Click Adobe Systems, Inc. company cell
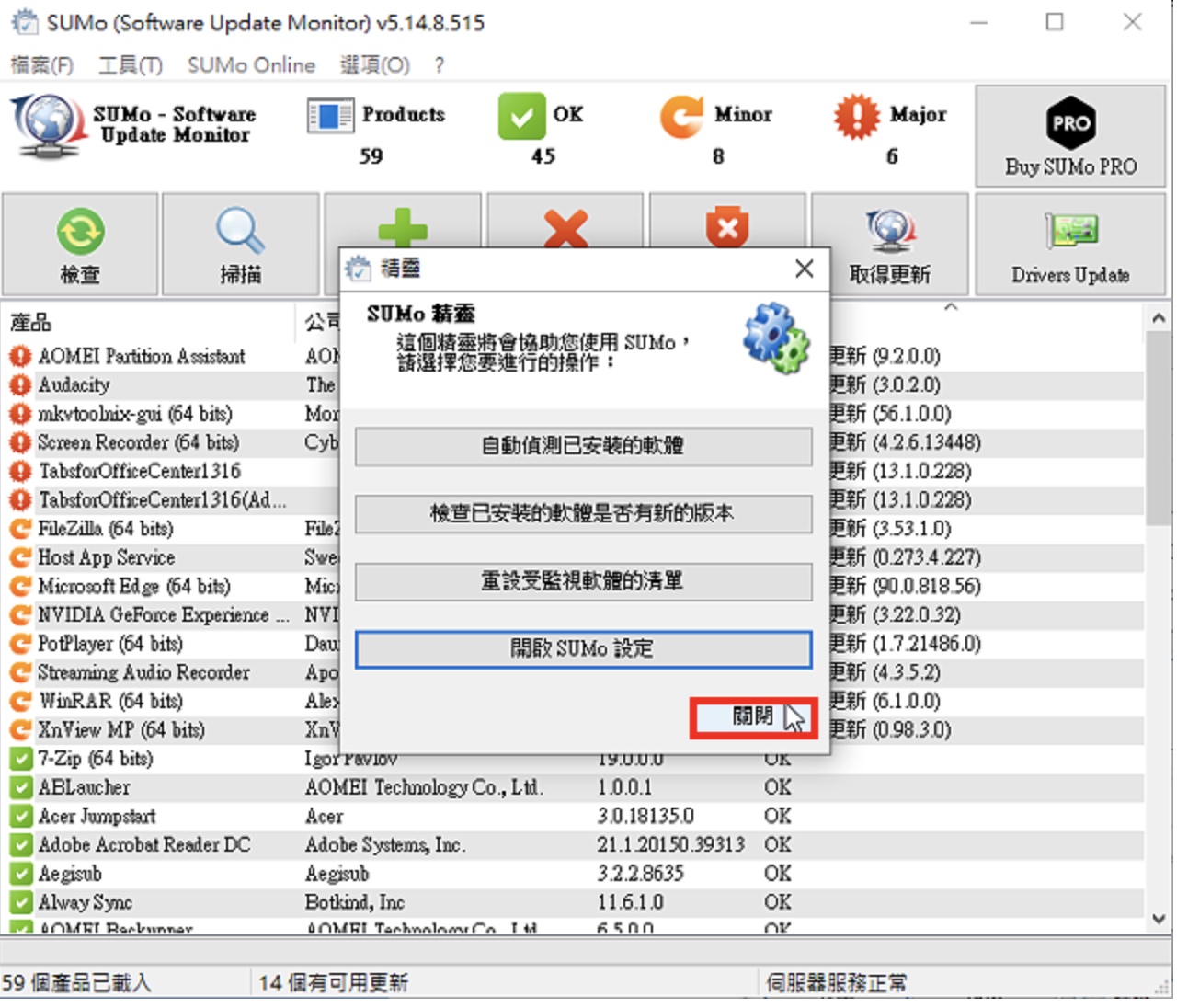The image size is (1188, 1008). click(385, 844)
